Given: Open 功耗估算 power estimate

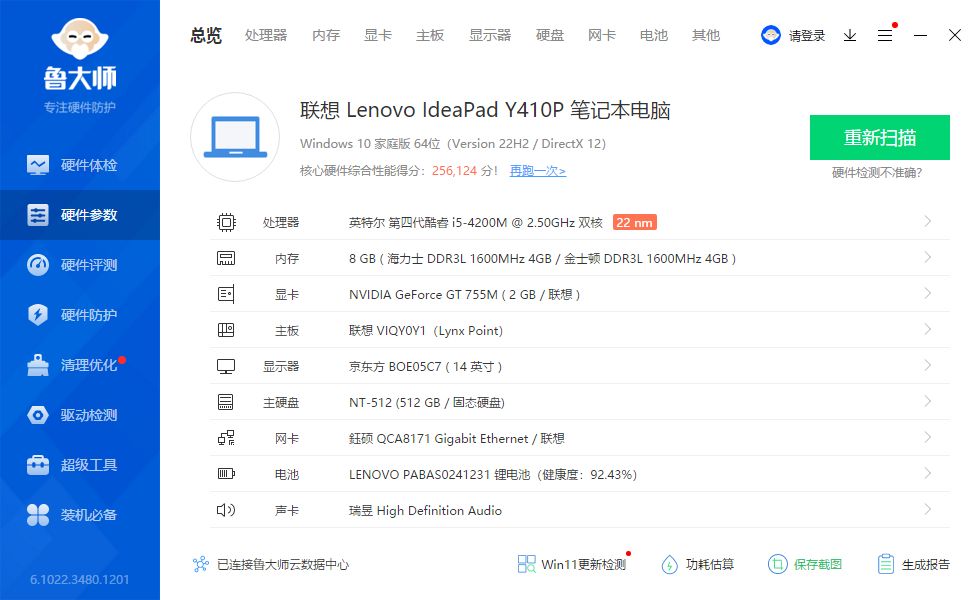Looking at the screenshot, I should click(x=698, y=564).
